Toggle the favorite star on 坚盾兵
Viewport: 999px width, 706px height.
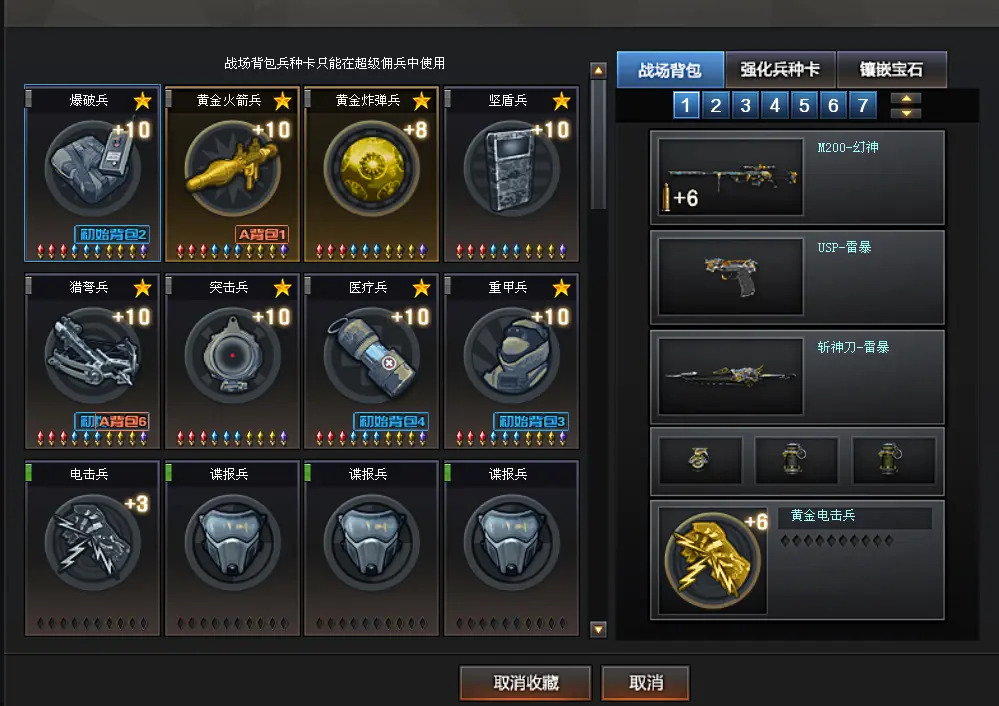pos(561,101)
